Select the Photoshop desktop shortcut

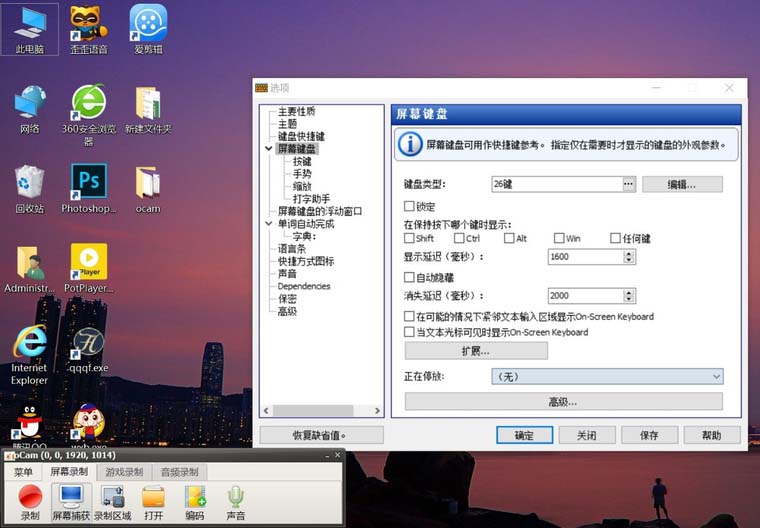pos(89,189)
